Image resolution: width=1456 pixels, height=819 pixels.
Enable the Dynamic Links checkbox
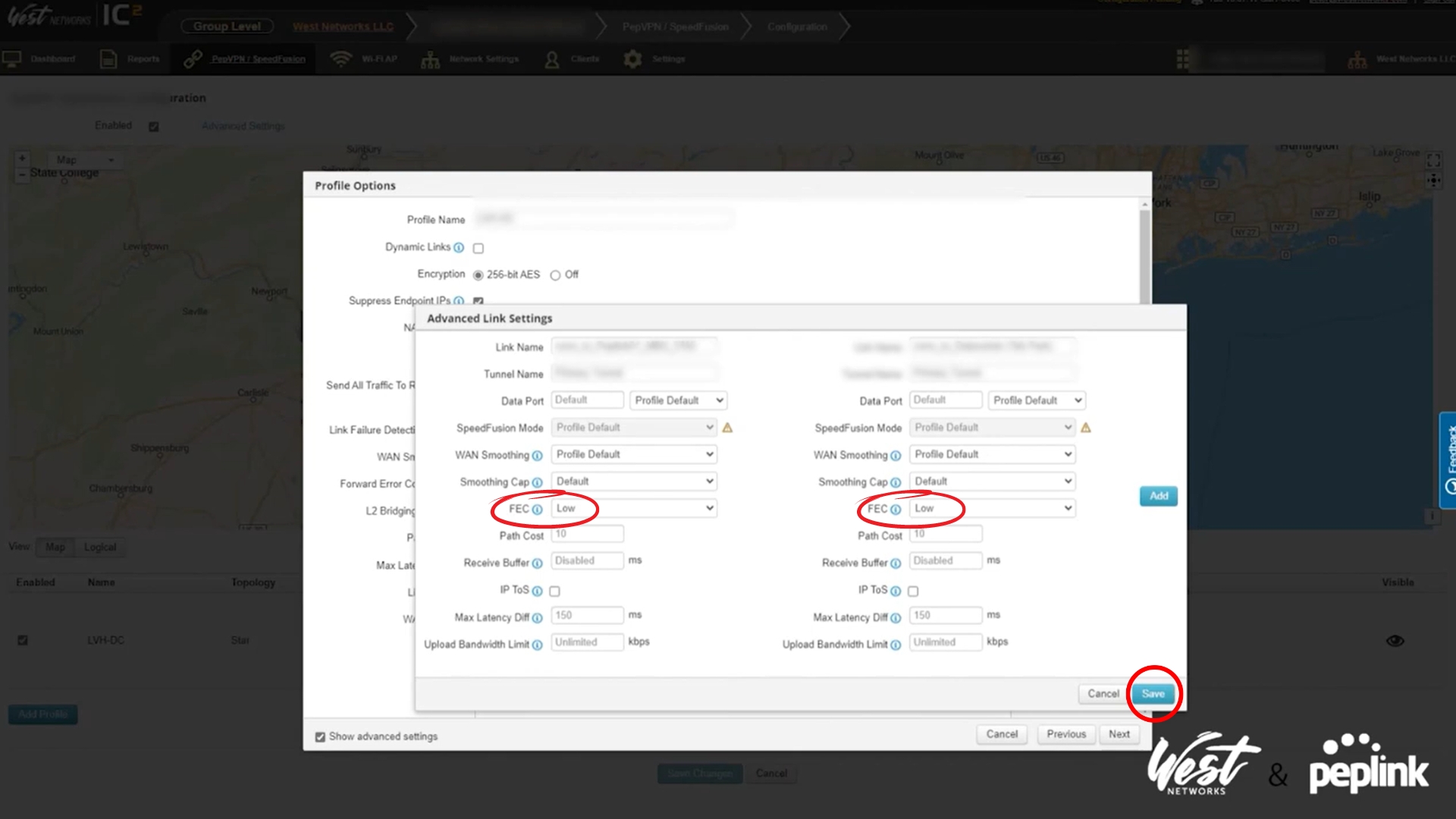pyautogui.click(x=479, y=248)
